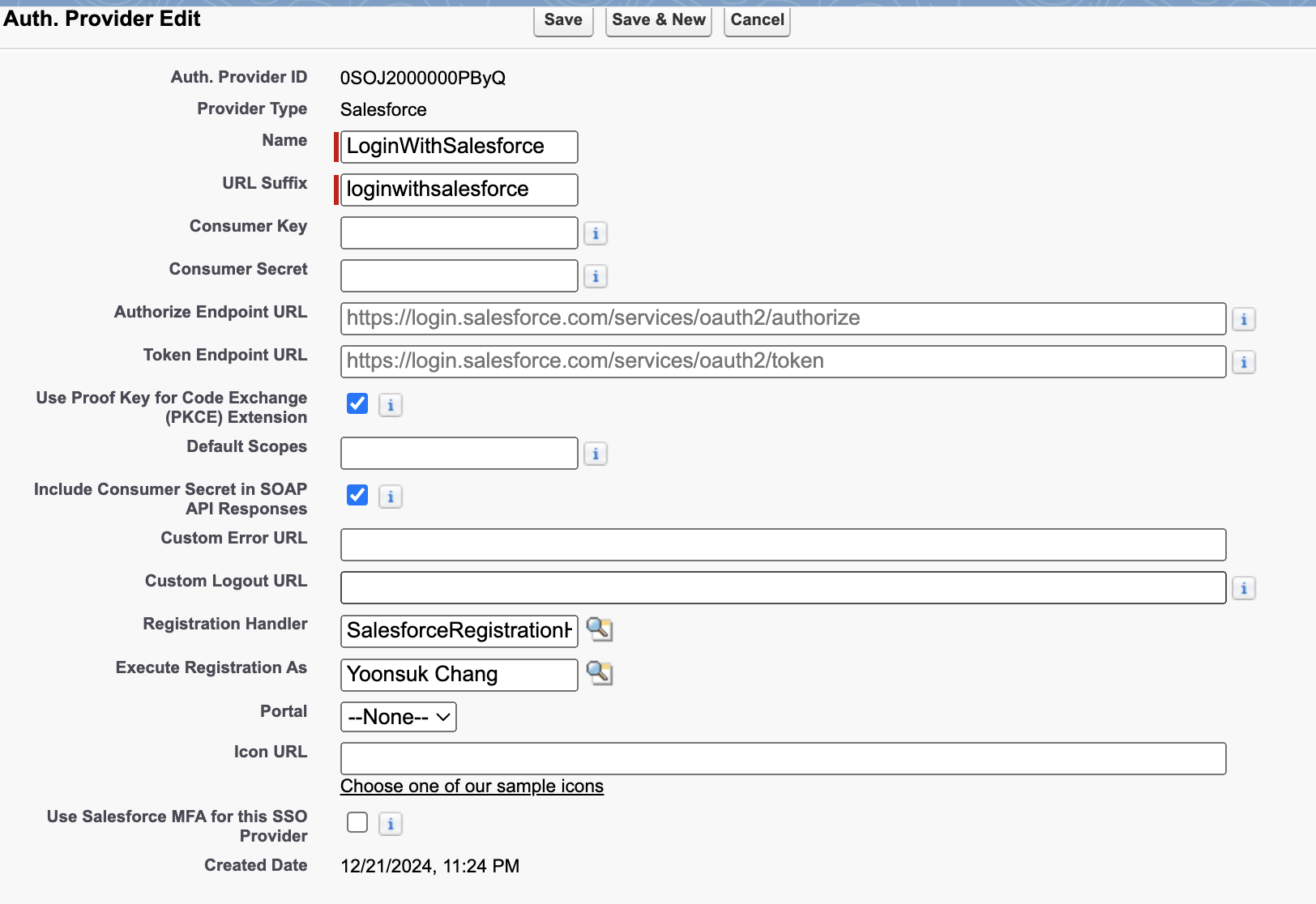Viewport: 1316px width, 904px height.
Task: Enable Salesforce MFA for this SSO Provider
Action: click(357, 822)
